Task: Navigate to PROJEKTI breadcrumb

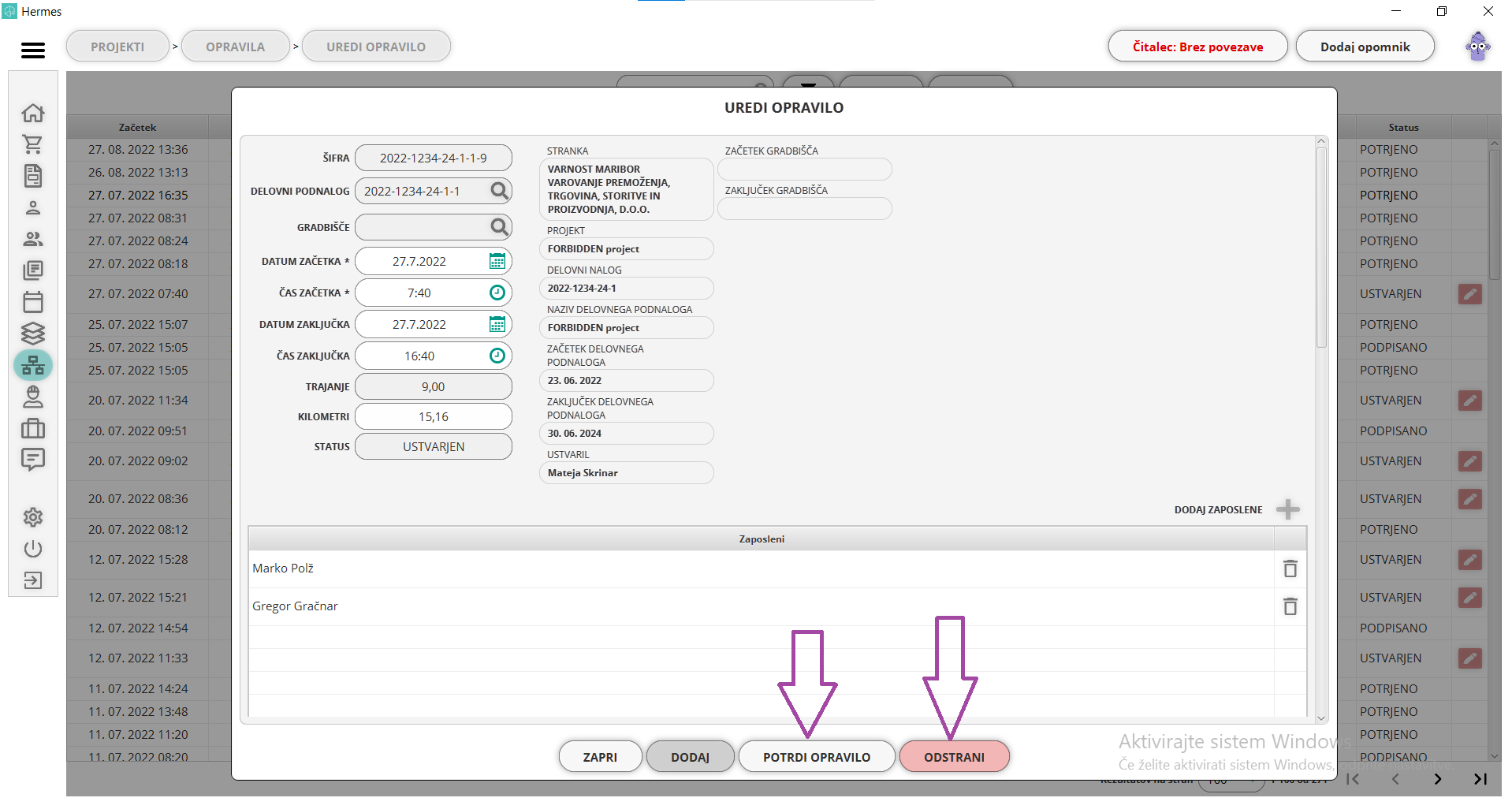Action: tap(117, 47)
